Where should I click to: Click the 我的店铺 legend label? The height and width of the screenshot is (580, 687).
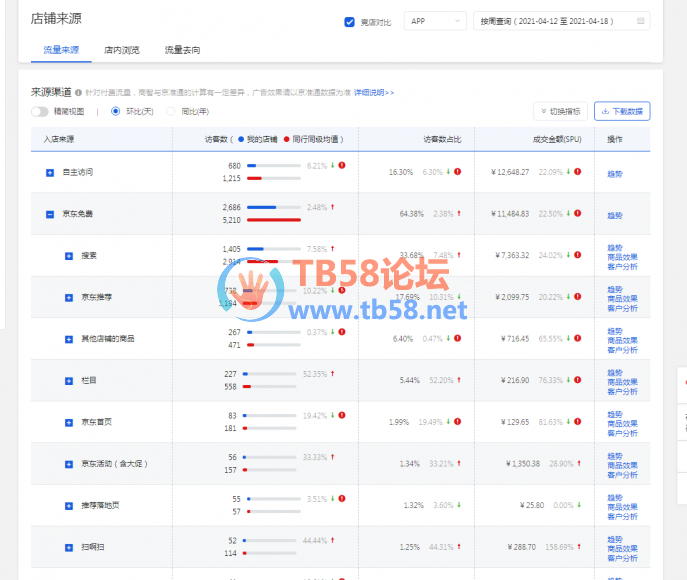pyautogui.click(x=262, y=139)
